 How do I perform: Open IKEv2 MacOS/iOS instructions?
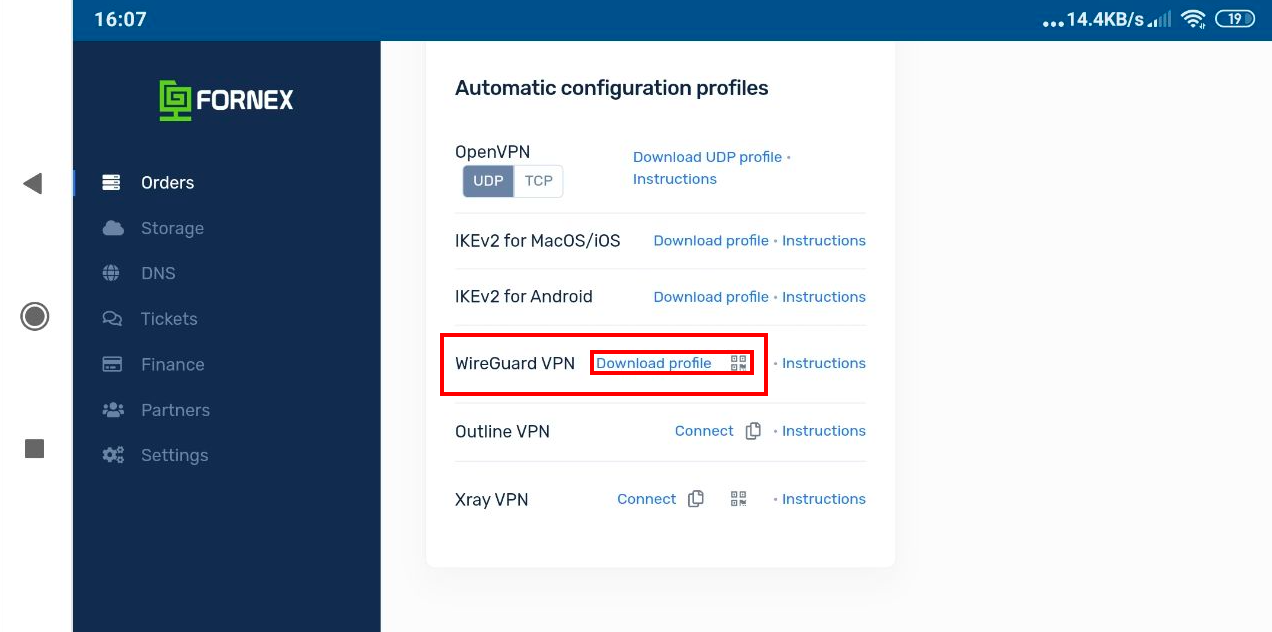[x=824, y=241]
